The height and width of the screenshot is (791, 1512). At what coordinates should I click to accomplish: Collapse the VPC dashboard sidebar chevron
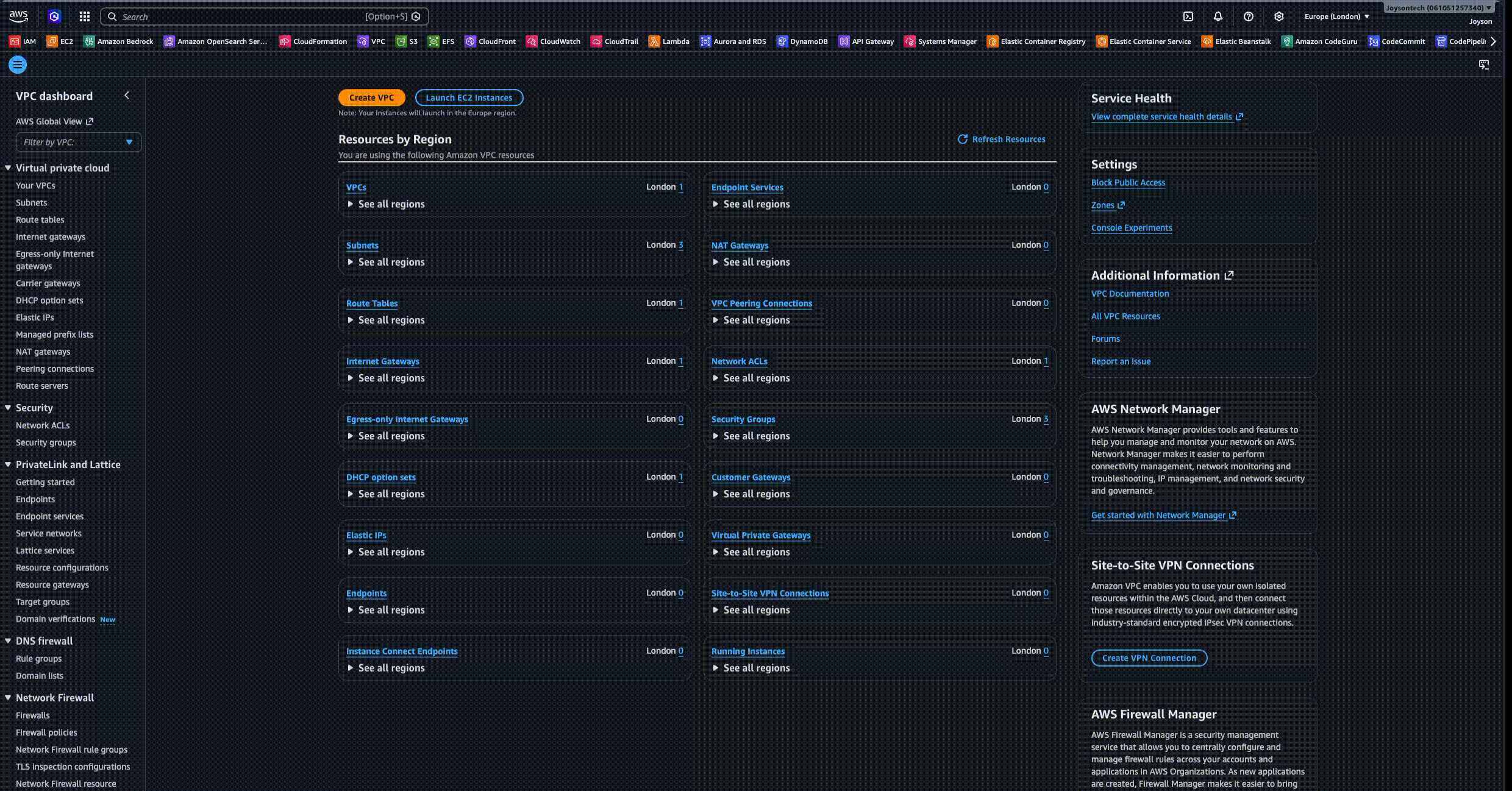(x=127, y=96)
